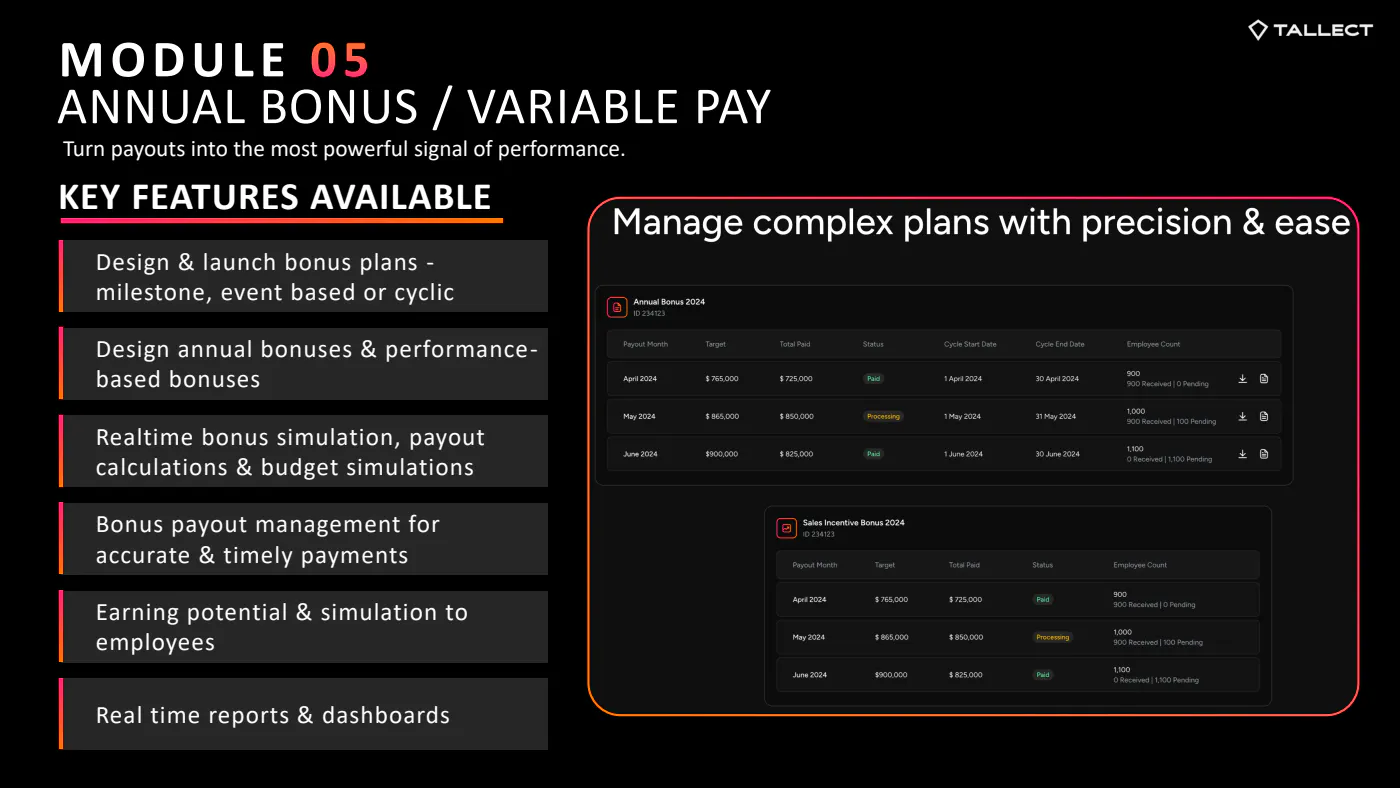Screen dimensions: 1400x788
Task: Click the "KEY FEATURES AVAILABLE" heading
Action: pyautogui.click(x=275, y=197)
